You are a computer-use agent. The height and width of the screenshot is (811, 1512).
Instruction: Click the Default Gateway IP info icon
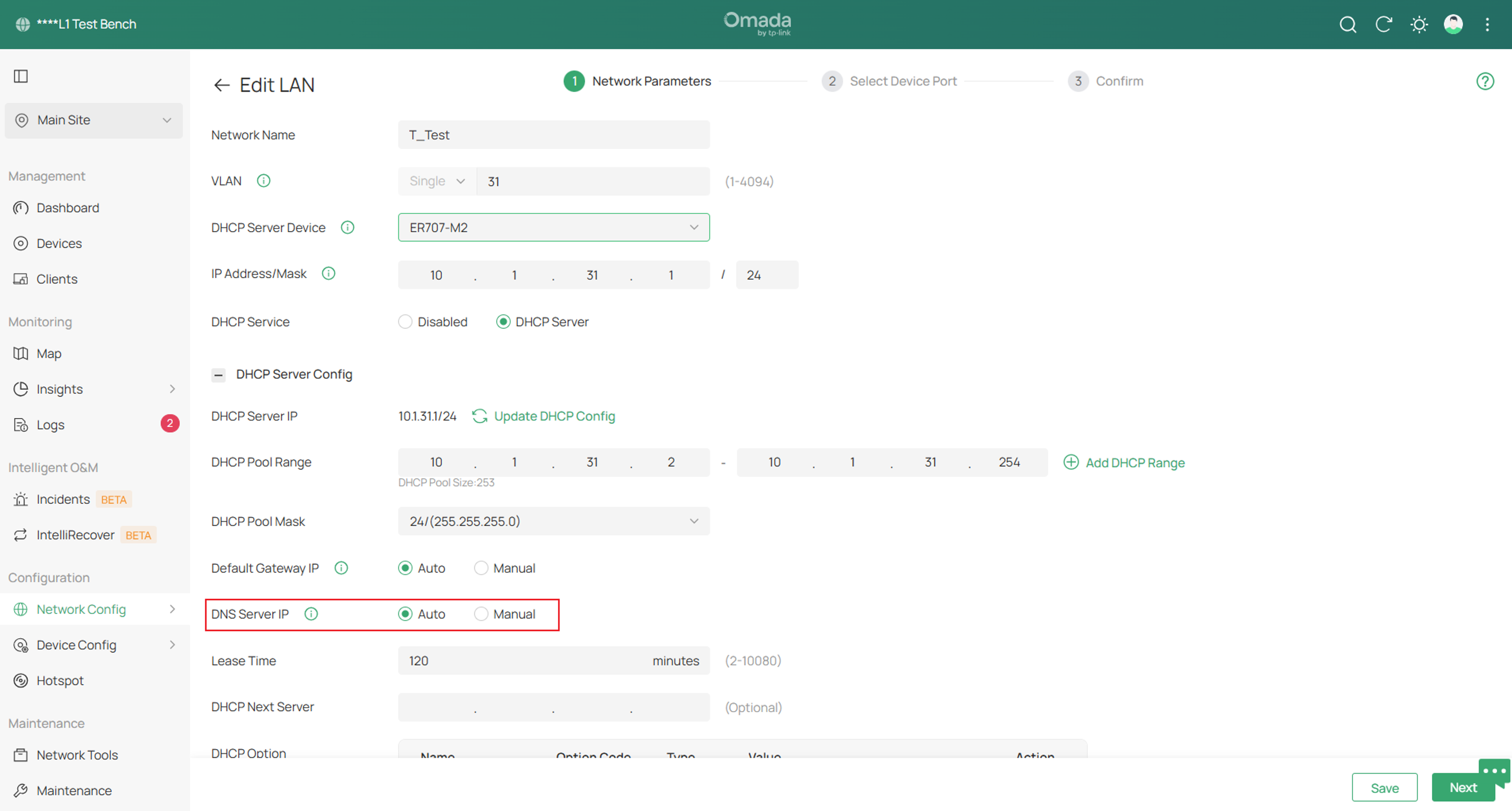click(x=341, y=568)
